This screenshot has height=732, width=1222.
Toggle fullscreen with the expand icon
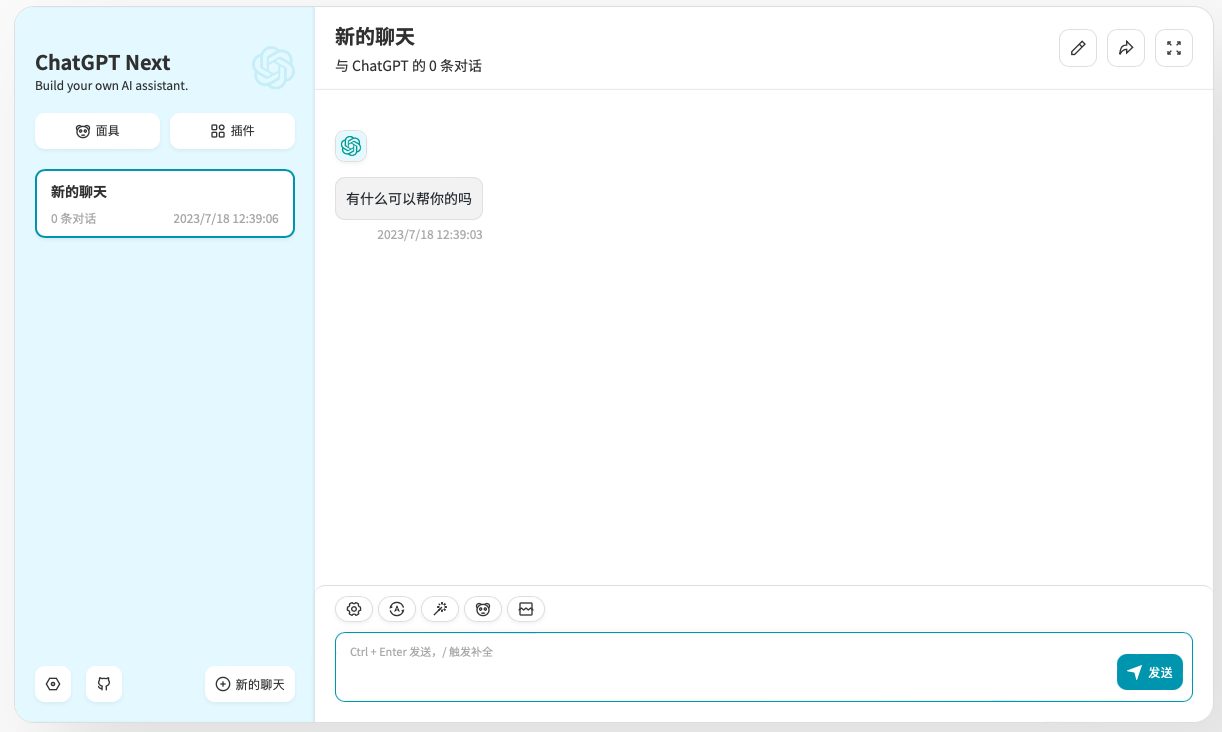pyautogui.click(x=1174, y=48)
